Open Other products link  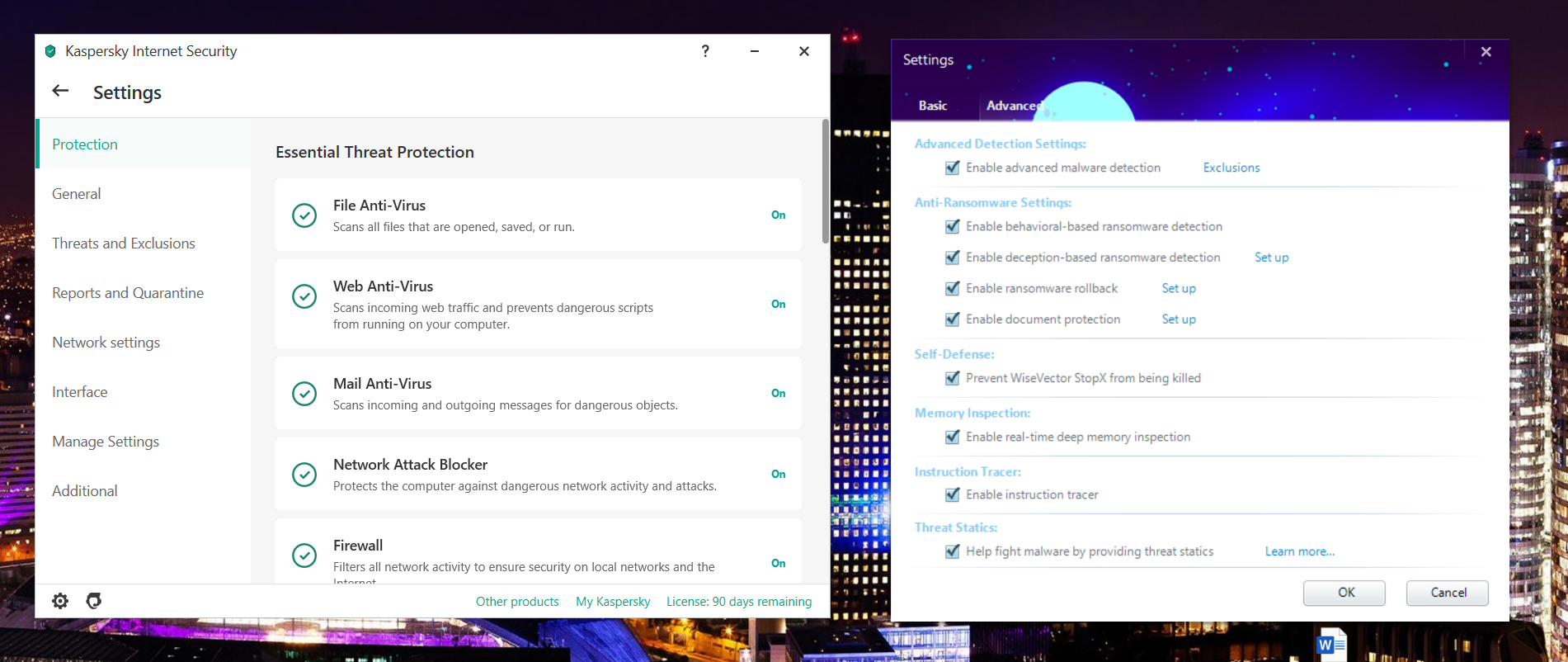pyautogui.click(x=517, y=602)
